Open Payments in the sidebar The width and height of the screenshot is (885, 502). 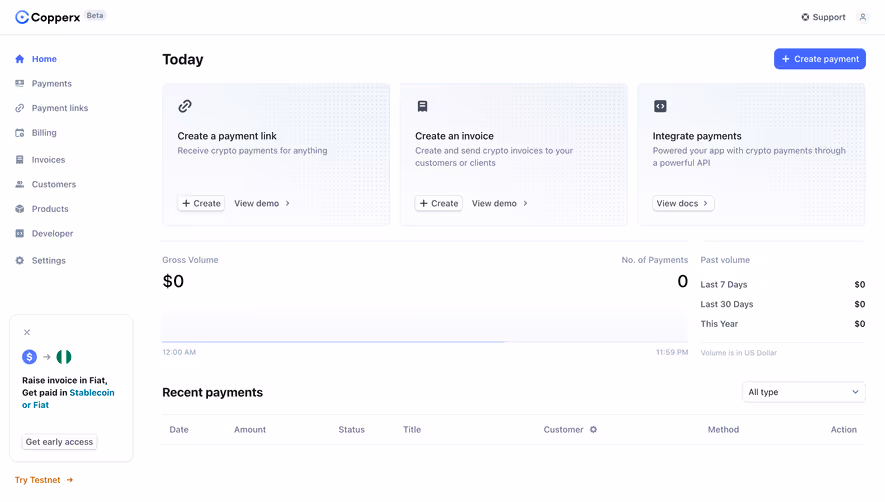click(x=51, y=84)
